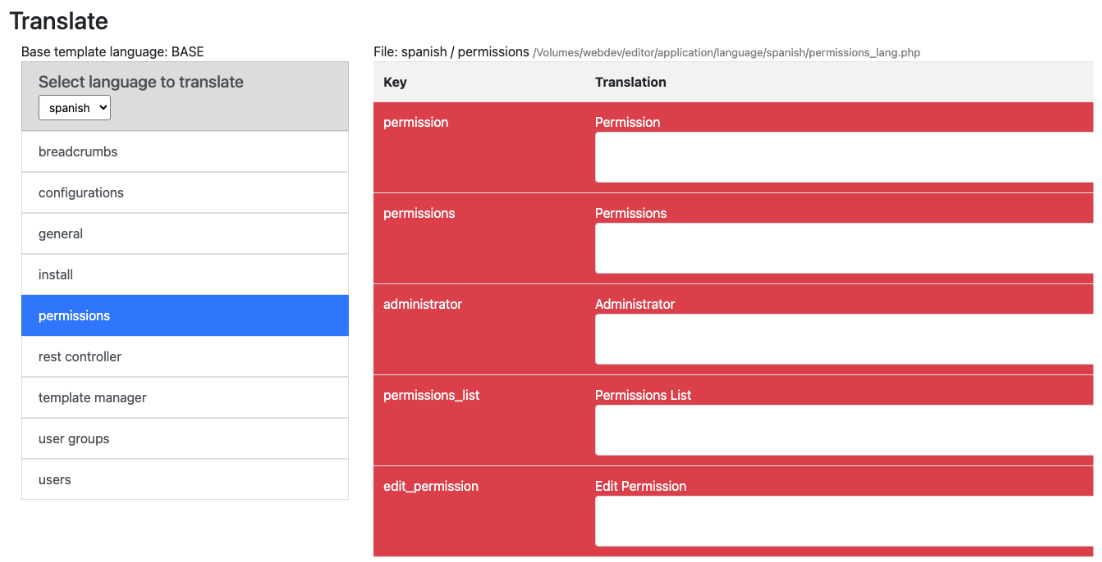Screen dimensions: 1102x562
Task: Open the user groups language file
Action: tap(184, 439)
